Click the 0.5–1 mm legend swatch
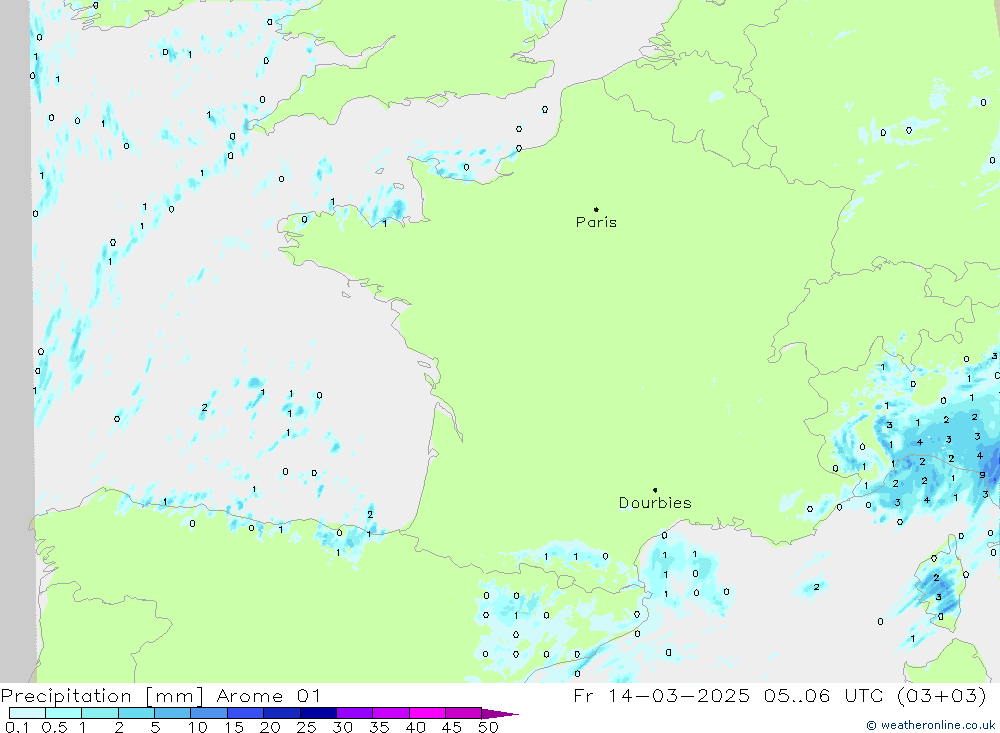Screen dimensions: 1000x733 click(64, 713)
